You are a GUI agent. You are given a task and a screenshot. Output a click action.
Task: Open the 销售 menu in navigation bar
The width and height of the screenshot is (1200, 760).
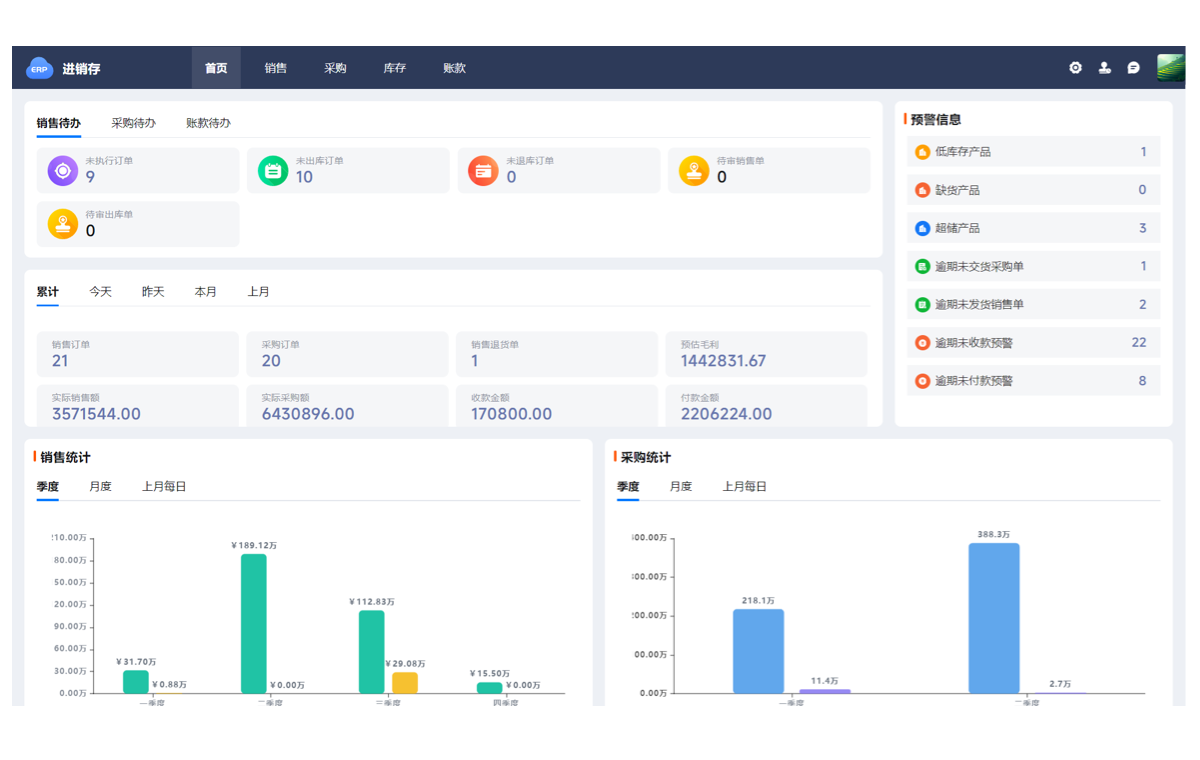[x=276, y=68]
